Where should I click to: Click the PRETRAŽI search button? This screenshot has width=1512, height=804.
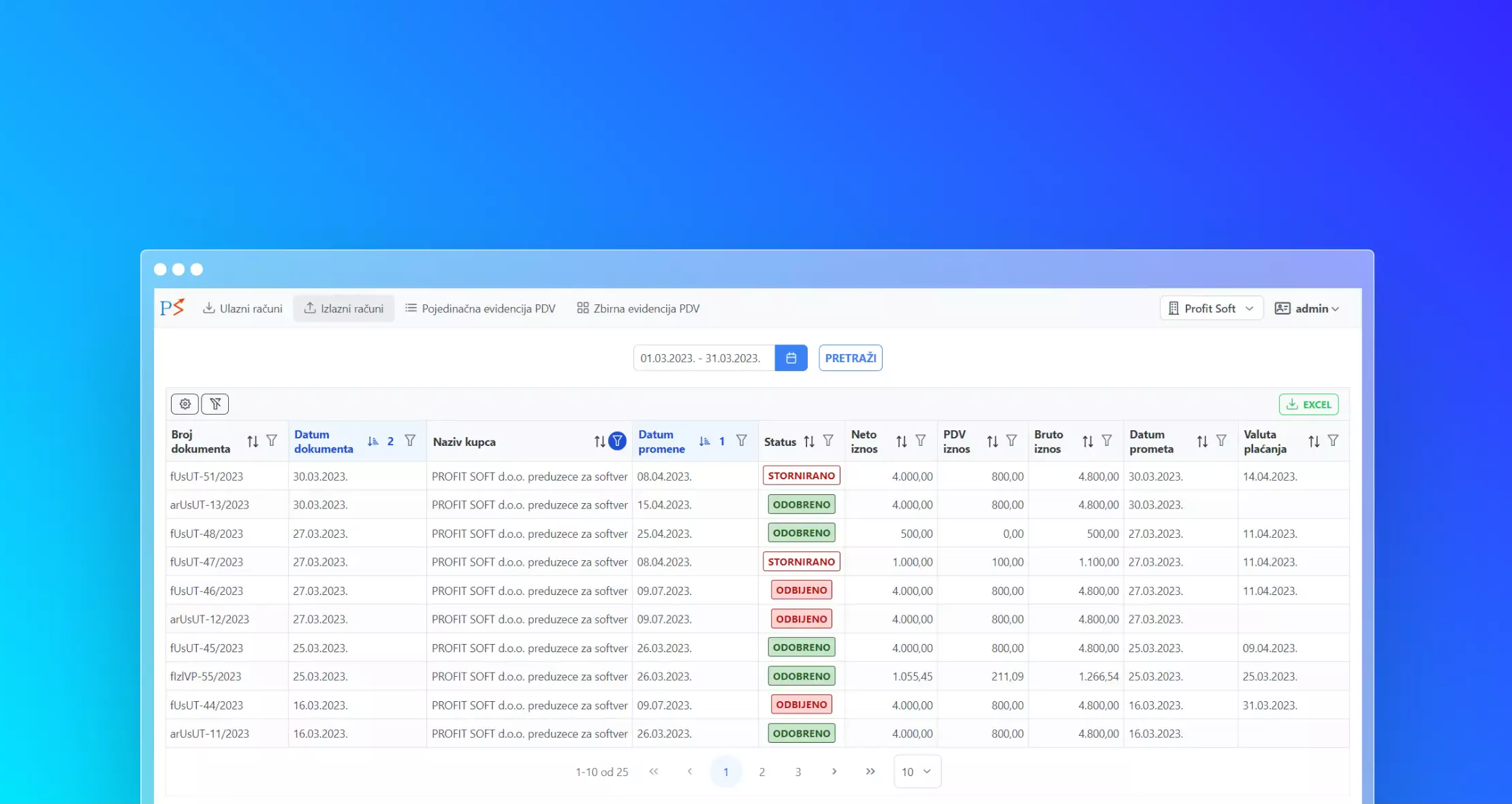click(850, 358)
